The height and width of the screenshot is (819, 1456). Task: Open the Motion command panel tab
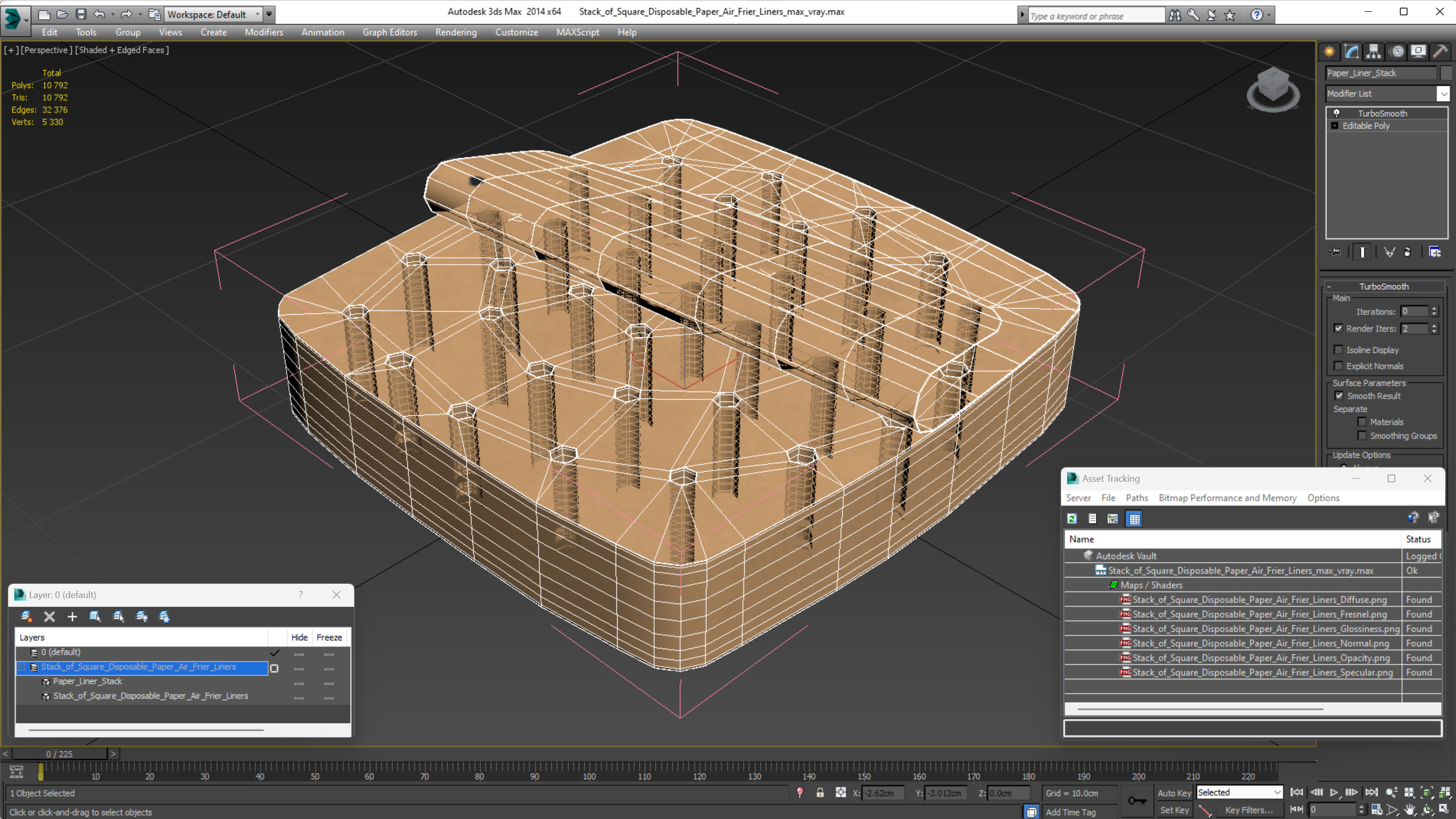pyautogui.click(x=1397, y=52)
